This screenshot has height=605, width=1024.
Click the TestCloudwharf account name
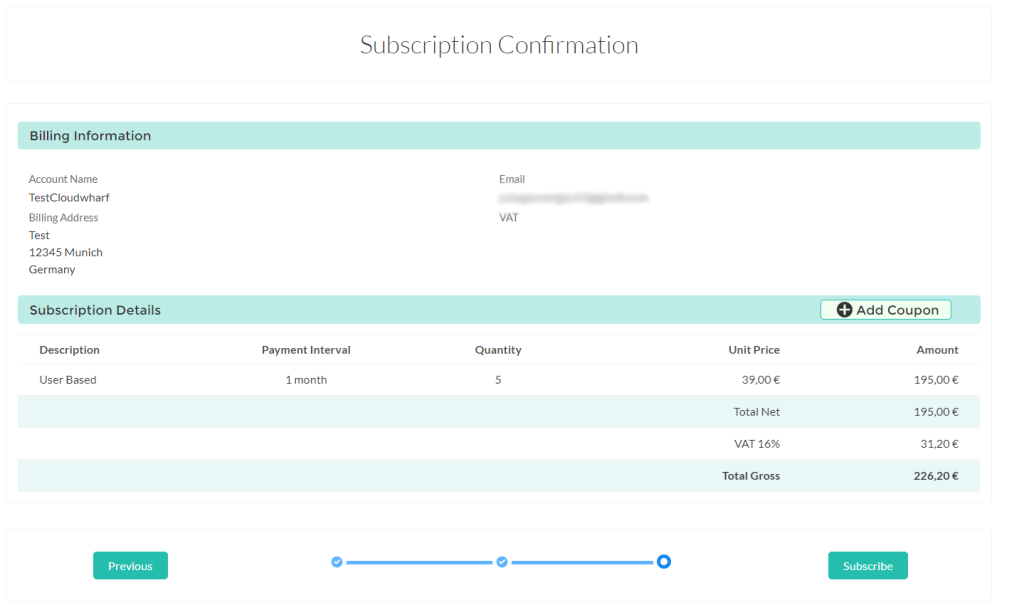point(69,197)
